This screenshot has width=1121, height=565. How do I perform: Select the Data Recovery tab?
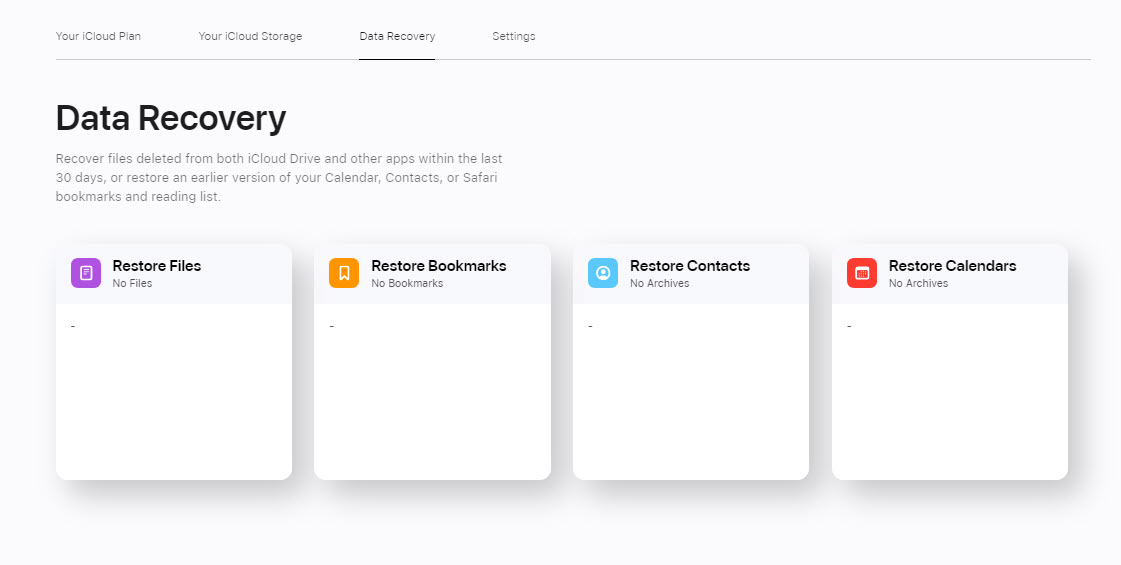coord(397,36)
